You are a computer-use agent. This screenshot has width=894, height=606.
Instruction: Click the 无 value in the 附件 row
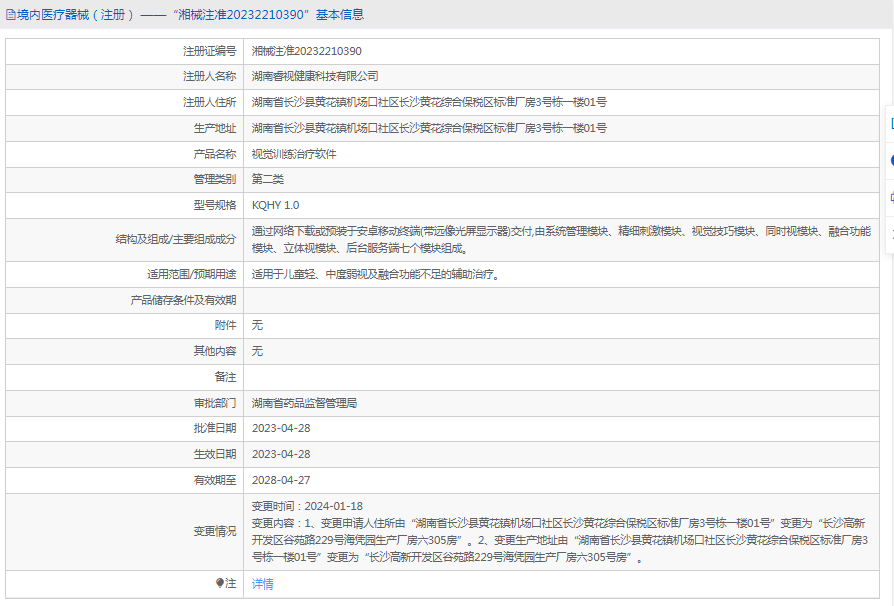pyautogui.click(x=258, y=325)
